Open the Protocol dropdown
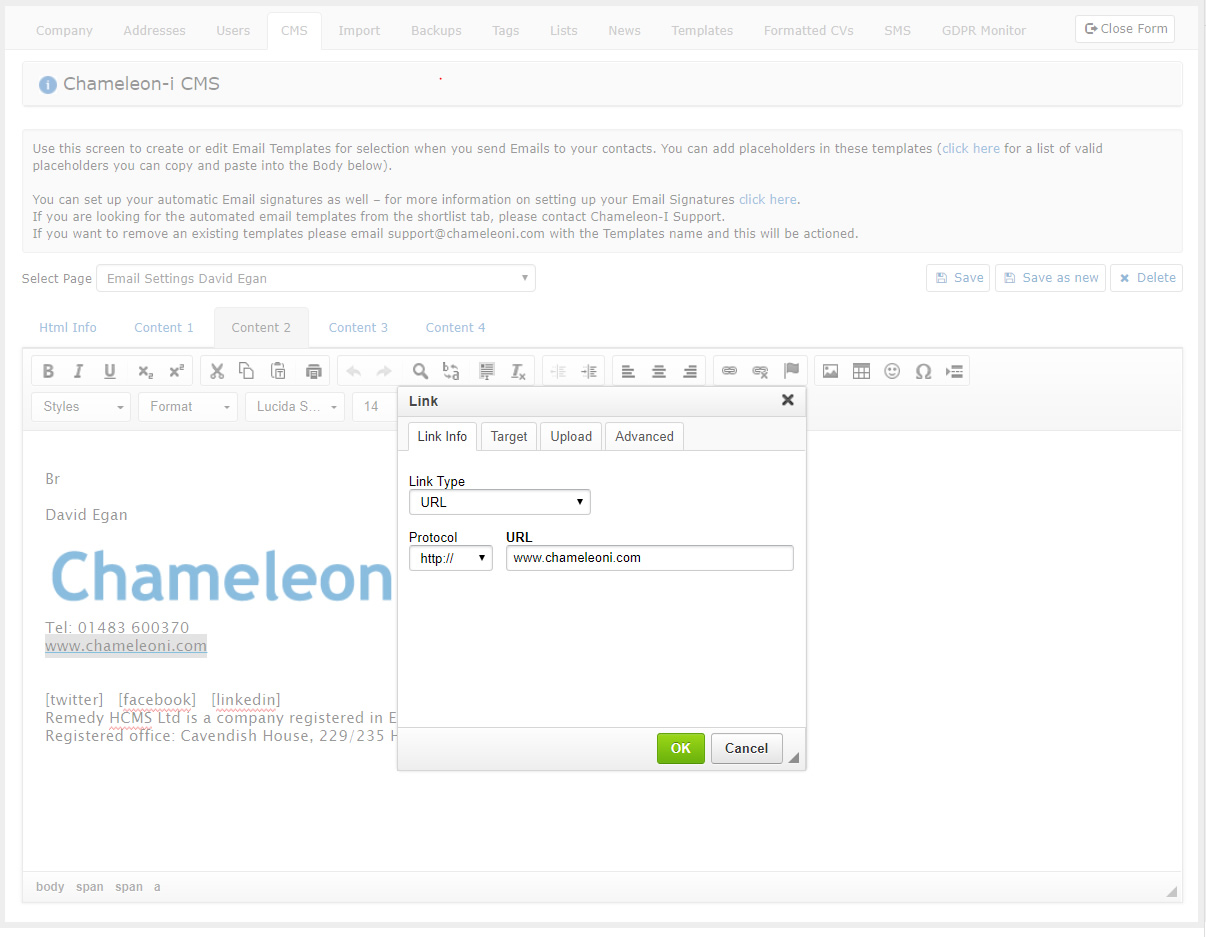Screen dimensions: 1206x937 click(451, 558)
